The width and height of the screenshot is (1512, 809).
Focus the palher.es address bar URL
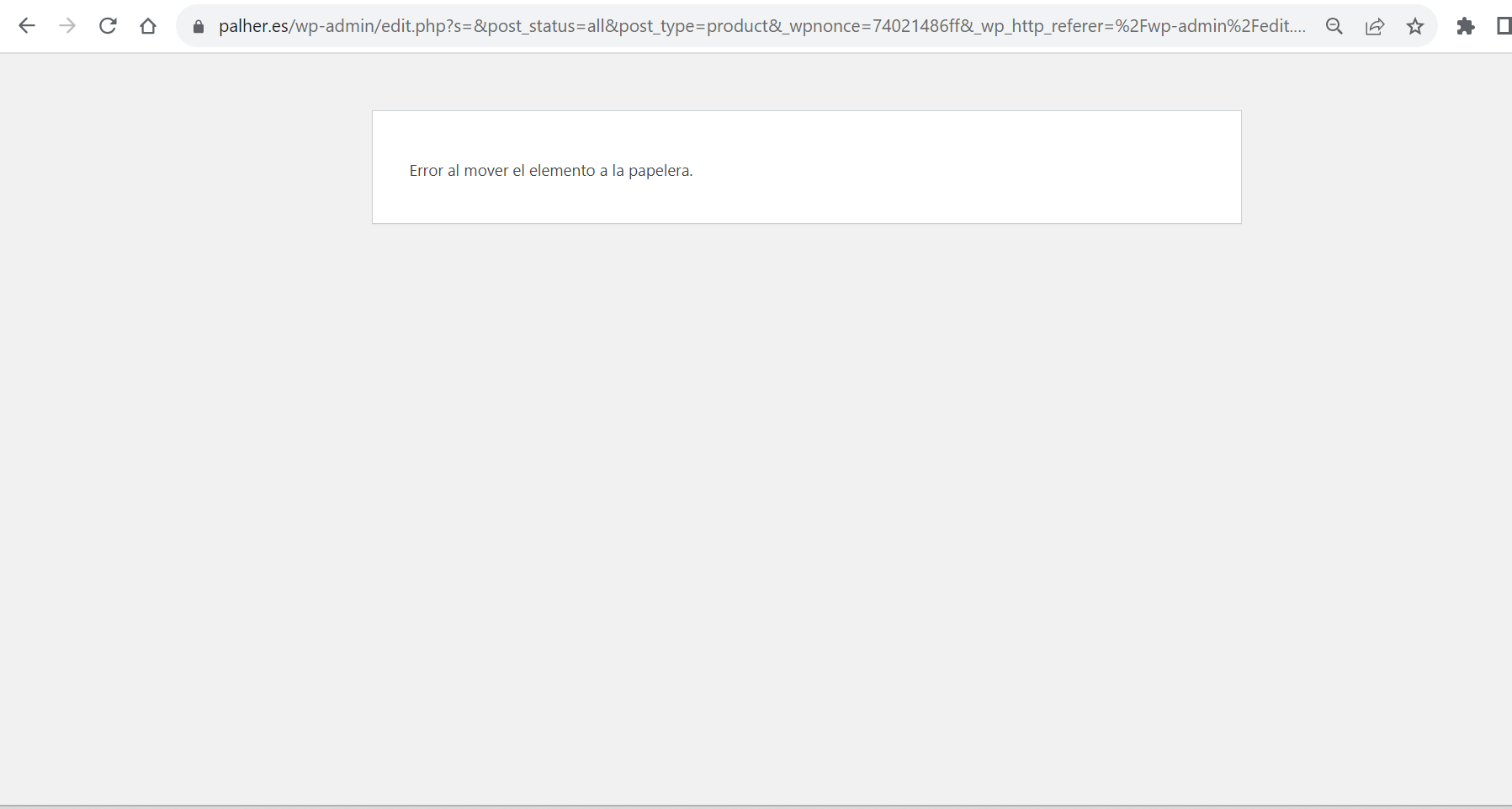(762, 26)
